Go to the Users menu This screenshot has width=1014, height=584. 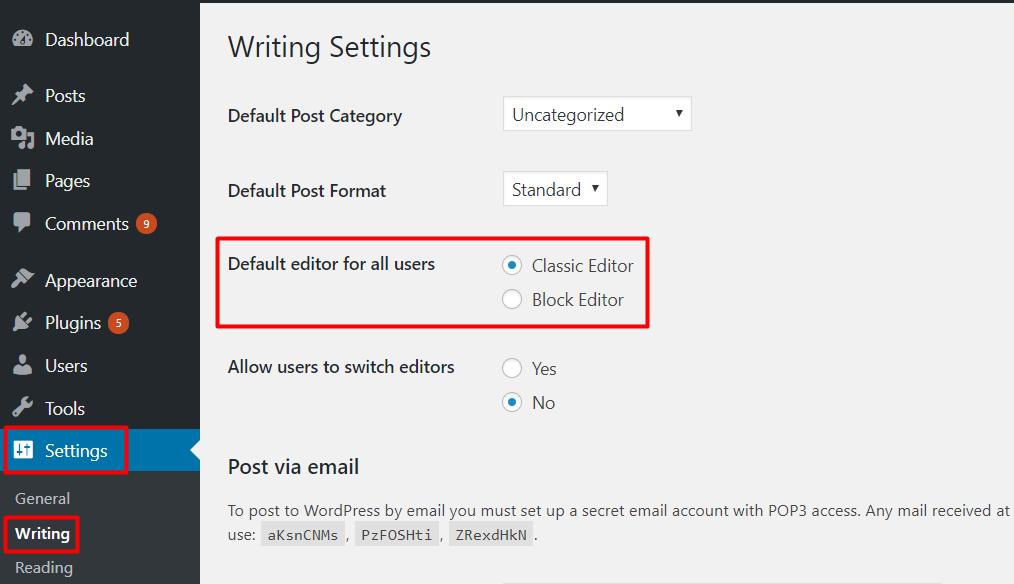click(66, 365)
